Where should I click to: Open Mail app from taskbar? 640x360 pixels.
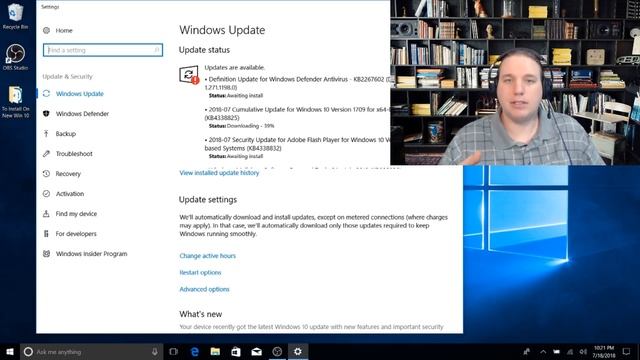coord(256,351)
